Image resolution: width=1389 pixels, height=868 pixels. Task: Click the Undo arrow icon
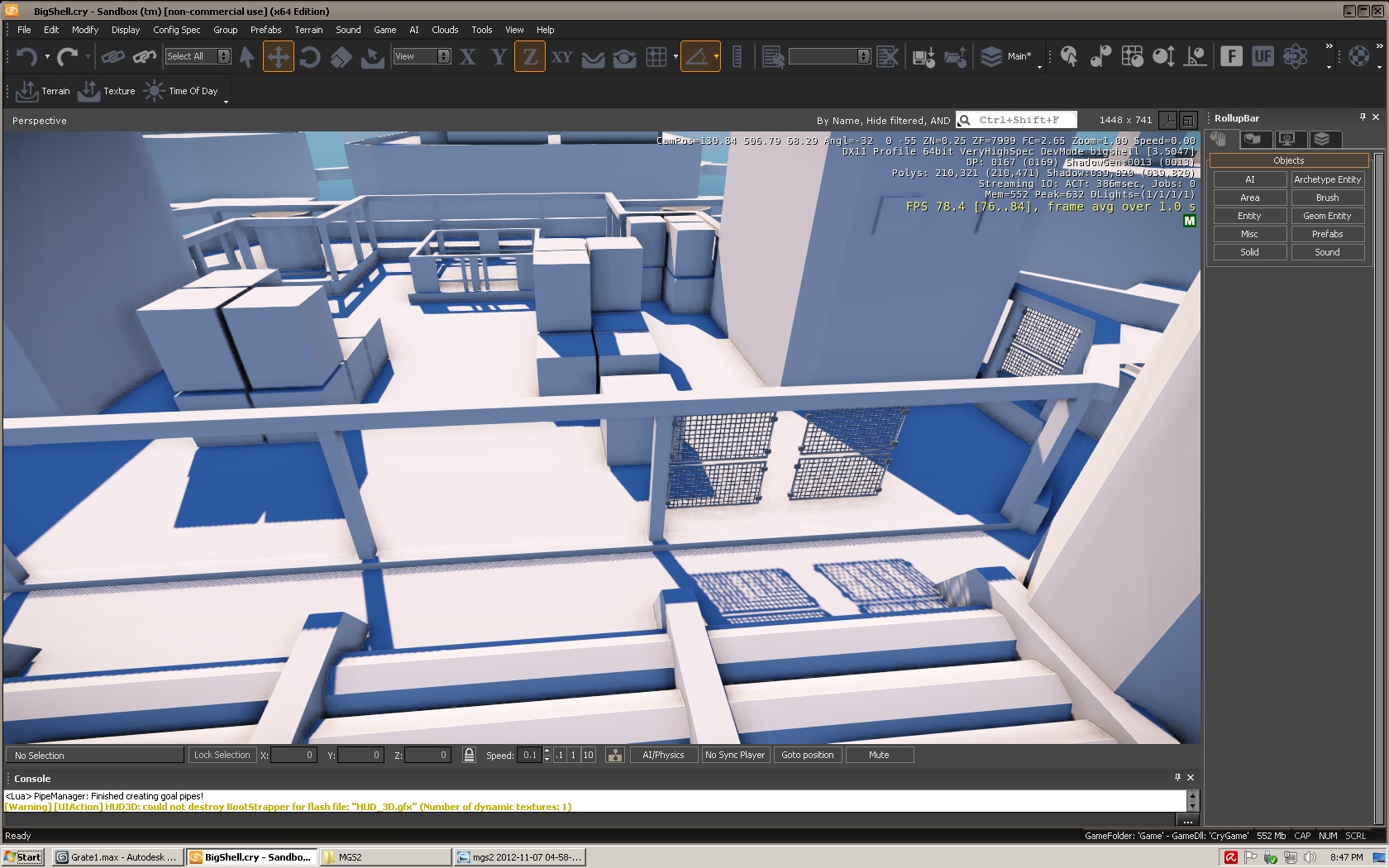point(26,56)
